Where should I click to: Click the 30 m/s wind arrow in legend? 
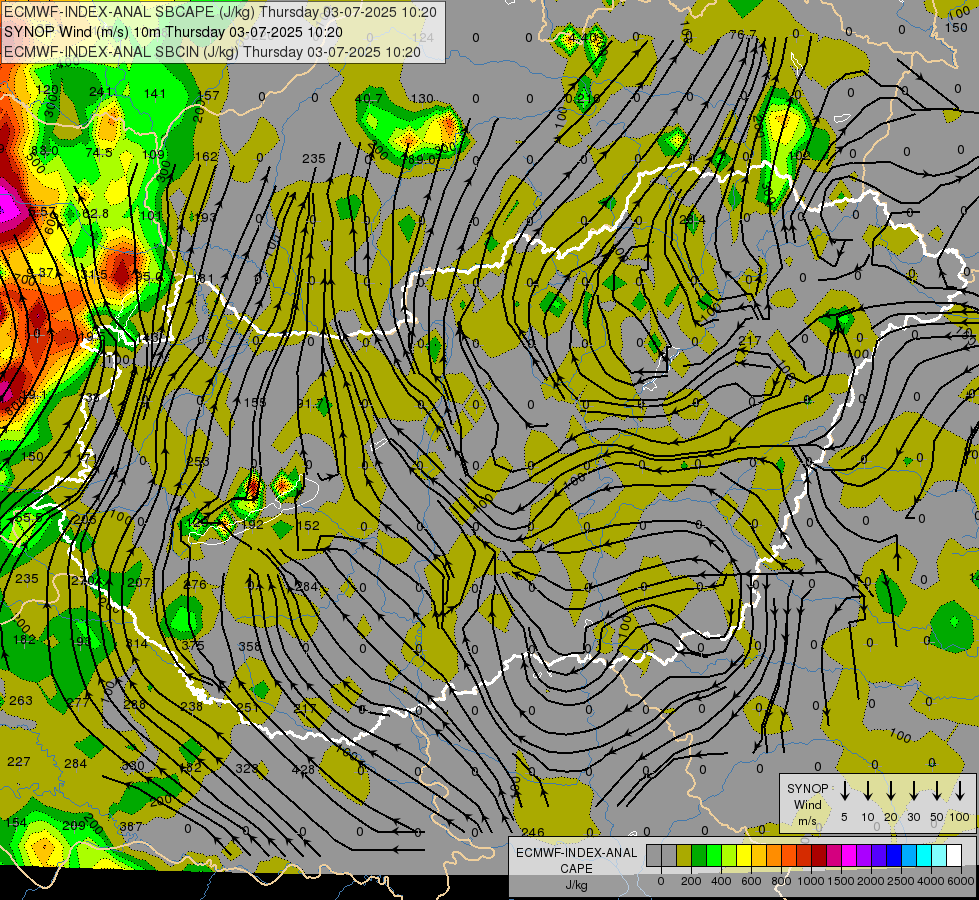click(x=913, y=791)
